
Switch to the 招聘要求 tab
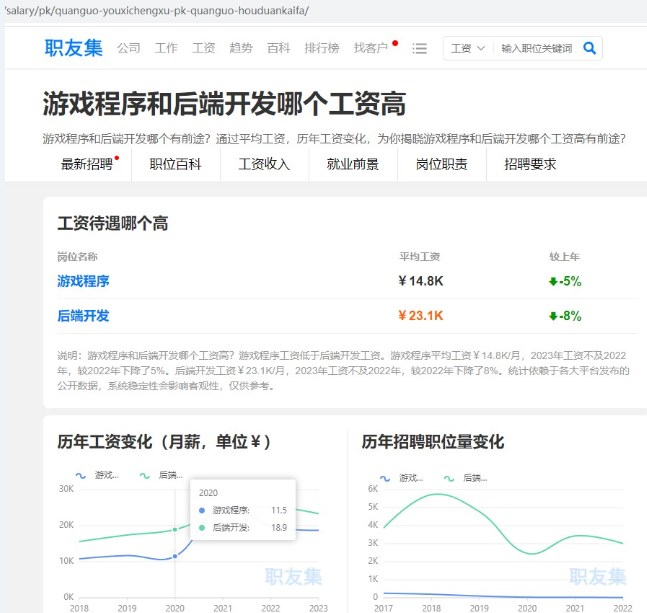click(530, 164)
